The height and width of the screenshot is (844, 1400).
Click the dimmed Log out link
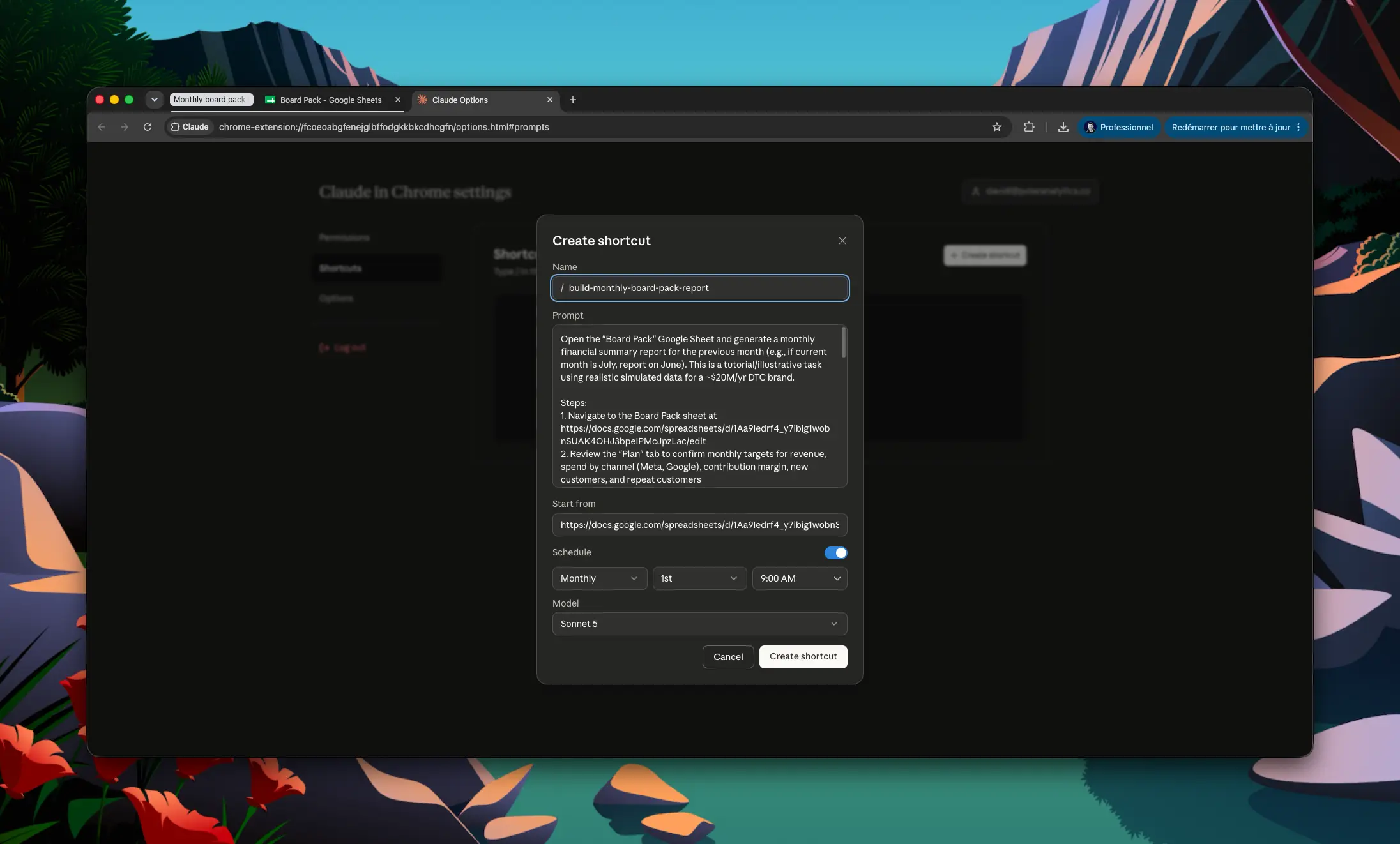tap(342, 348)
